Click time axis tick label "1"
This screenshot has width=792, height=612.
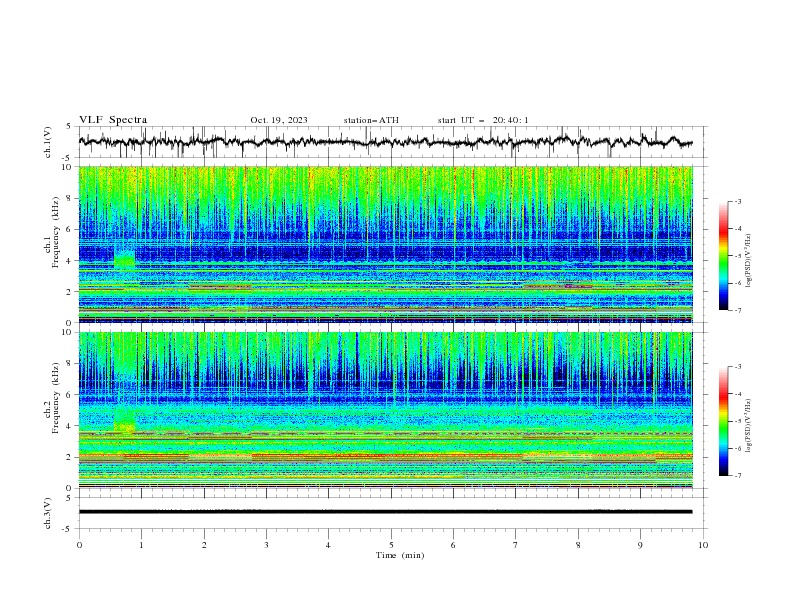click(141, 545)
